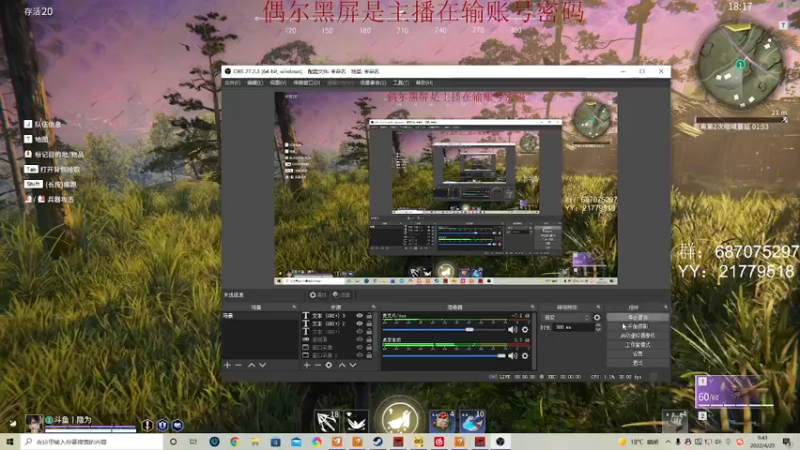Open the 场景集合(S) menu in OBS
The height and width of the screenshot is (450, 800).
click(373, 83)
